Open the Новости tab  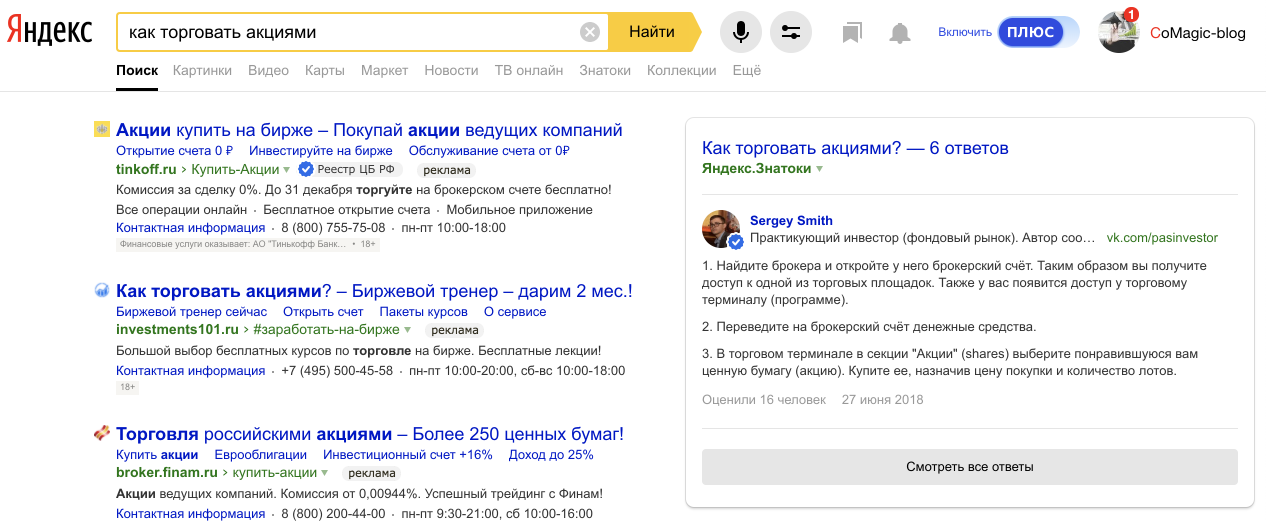[x=451, y=70]
